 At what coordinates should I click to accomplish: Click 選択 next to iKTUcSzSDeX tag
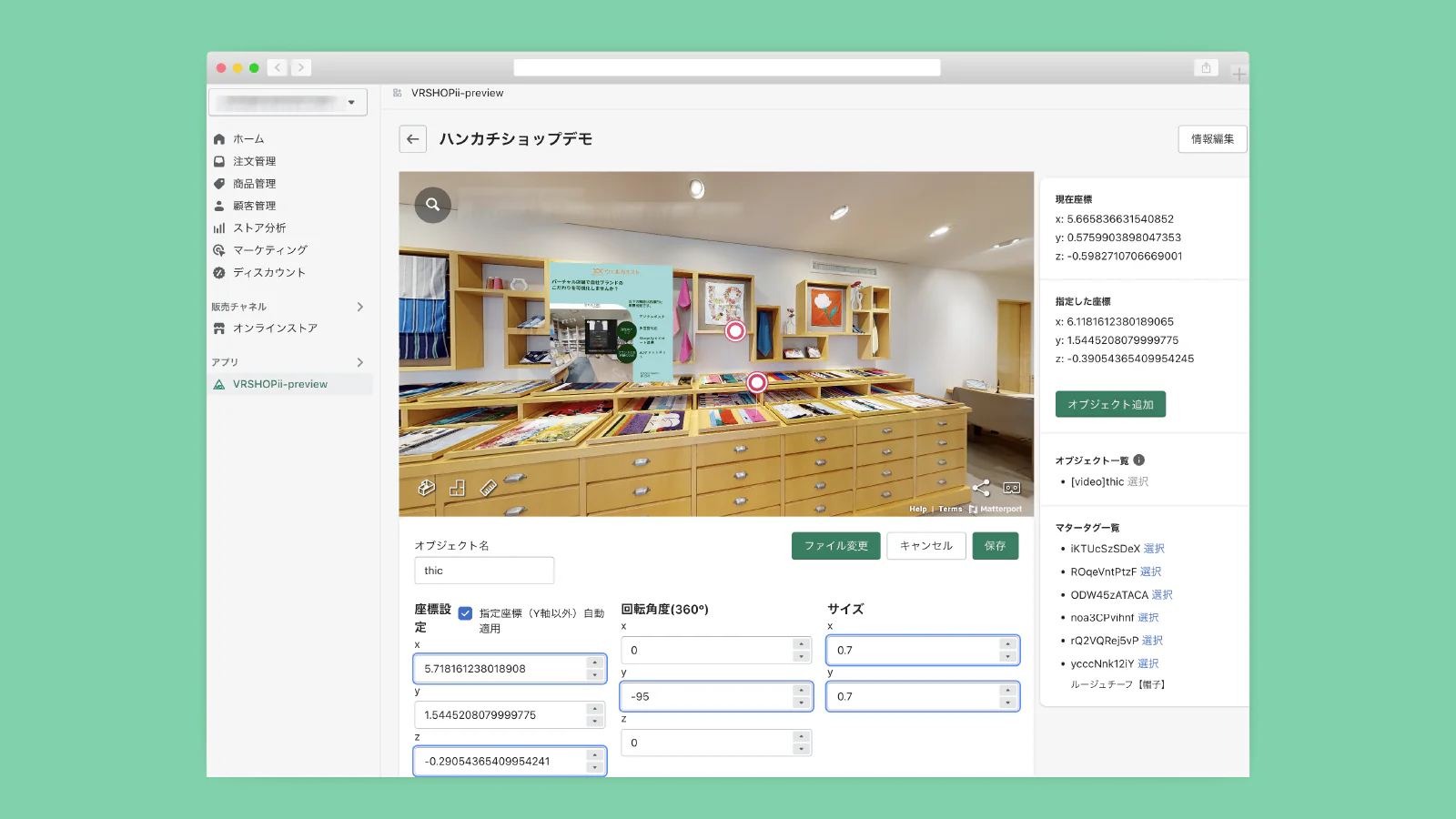point(1154,549)
